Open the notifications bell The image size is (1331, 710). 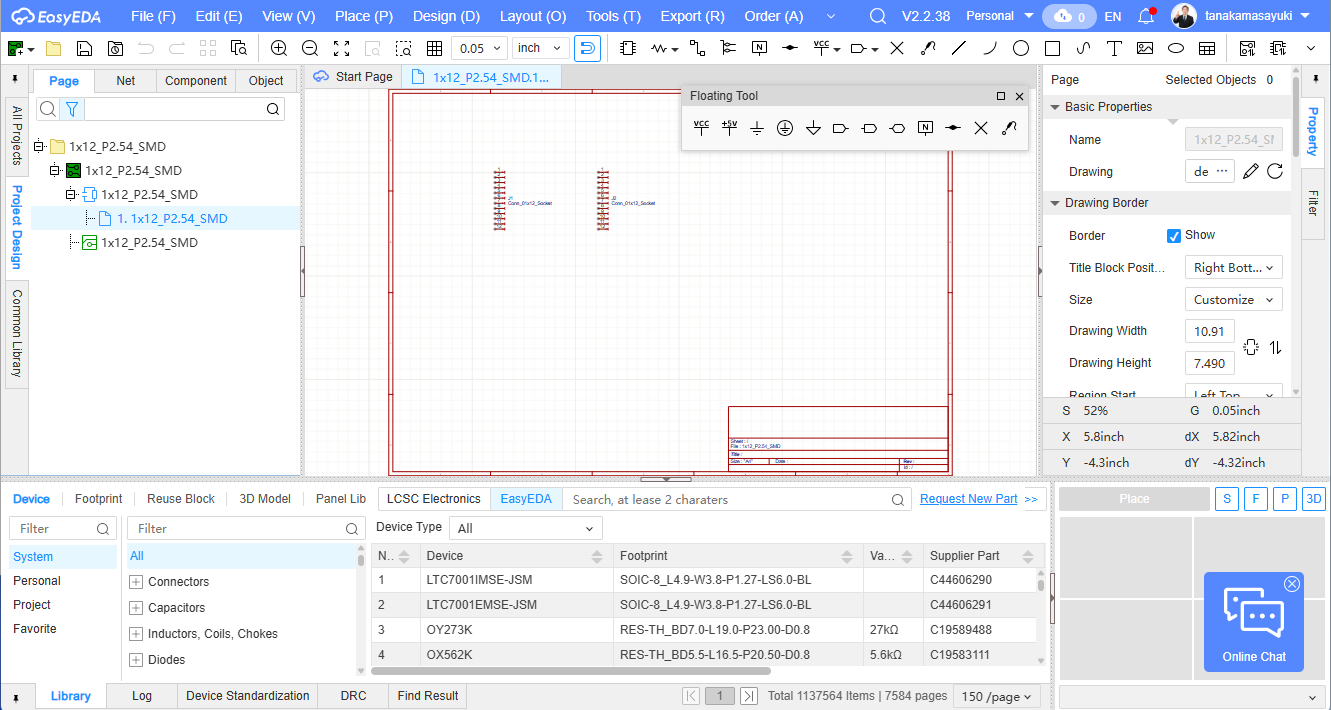(x=1146, y=16)
